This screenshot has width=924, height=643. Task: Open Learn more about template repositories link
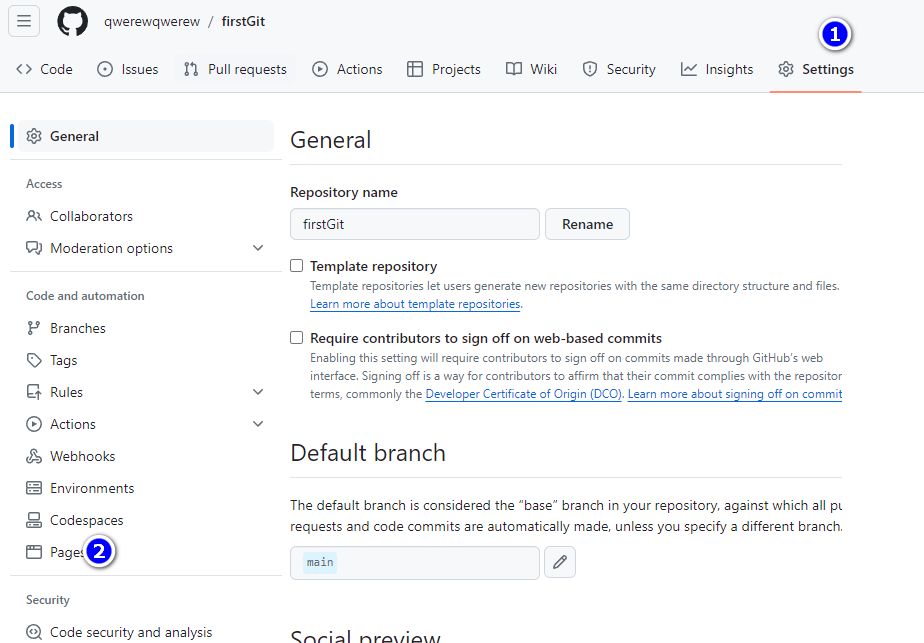pyautogui.click(x=415, y=304)
